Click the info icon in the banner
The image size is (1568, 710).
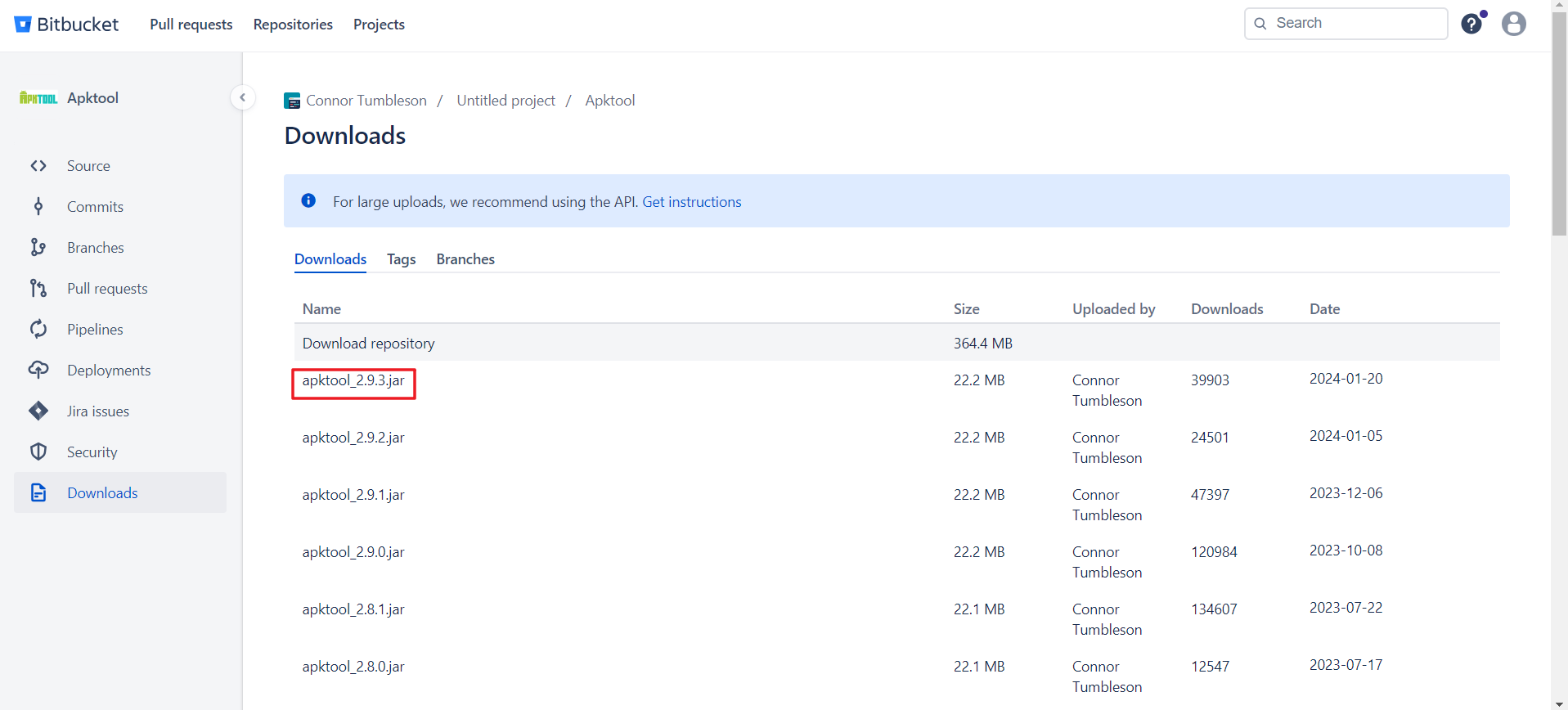point(308,200)
